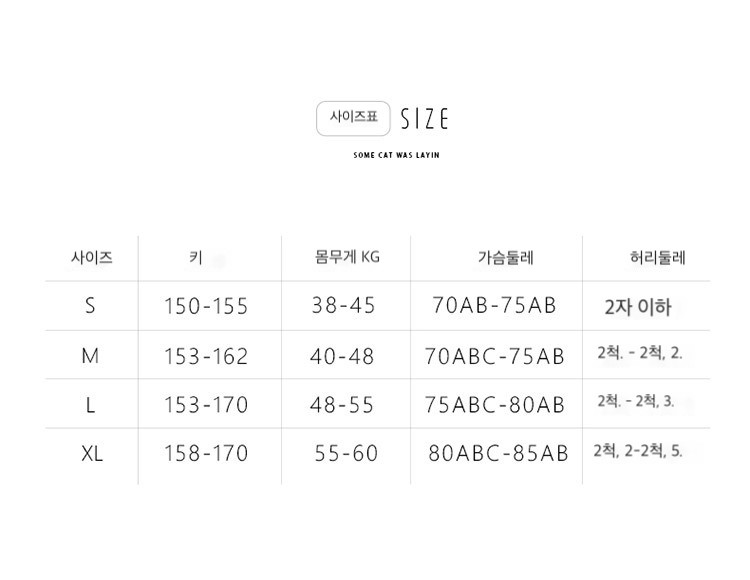Select the 키 column header
Image resolution: width=750 pixels, height=580 pixels.
[x=196, y=258]
